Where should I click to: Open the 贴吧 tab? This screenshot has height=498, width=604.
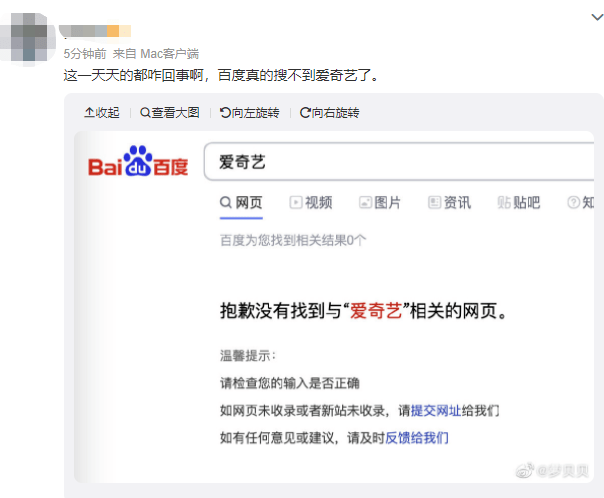pos(518,202)
